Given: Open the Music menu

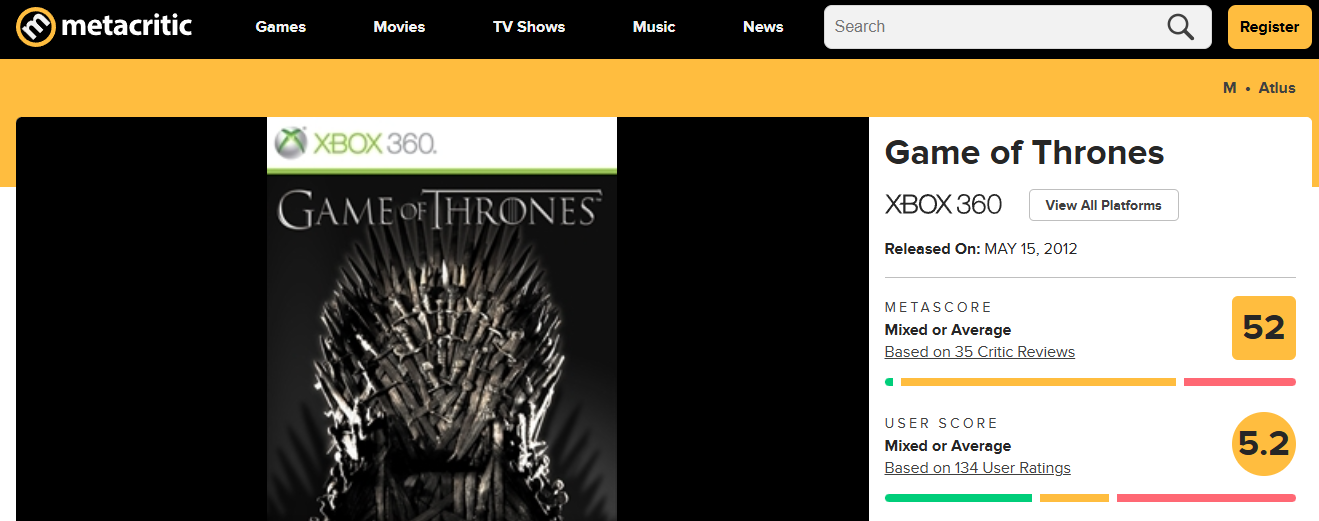Looking at the screenshot, I should [x=654, y=27].
